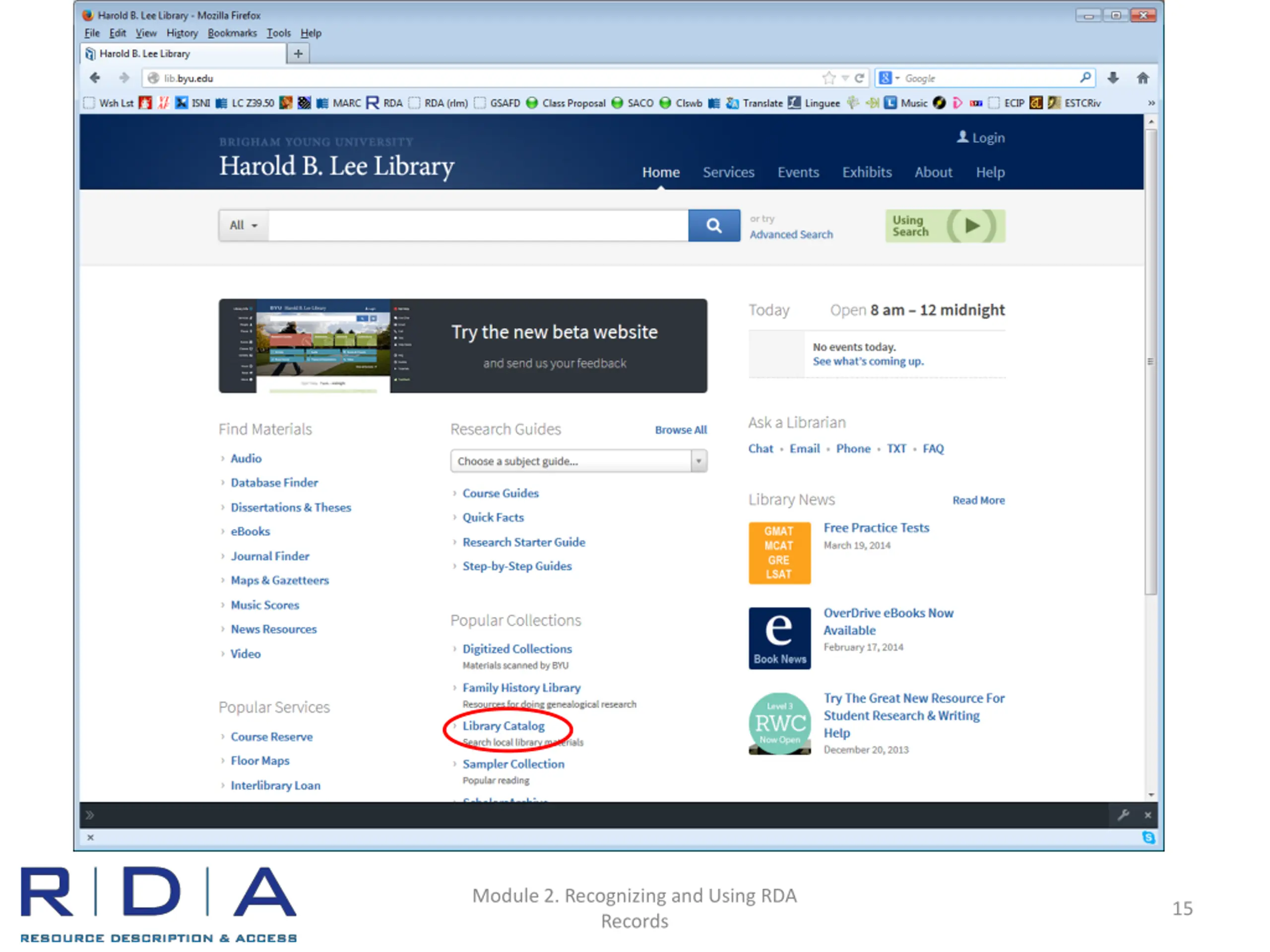Open the Class Proposal bookmark
The height and width of the screenshot is (952, 1270).
coord(566,103)
